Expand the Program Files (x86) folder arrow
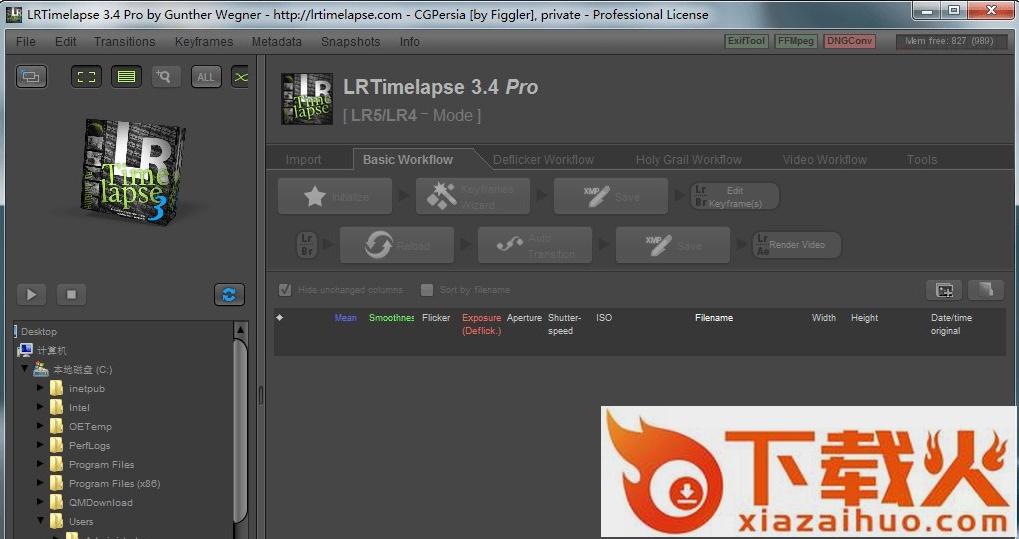 40,482
